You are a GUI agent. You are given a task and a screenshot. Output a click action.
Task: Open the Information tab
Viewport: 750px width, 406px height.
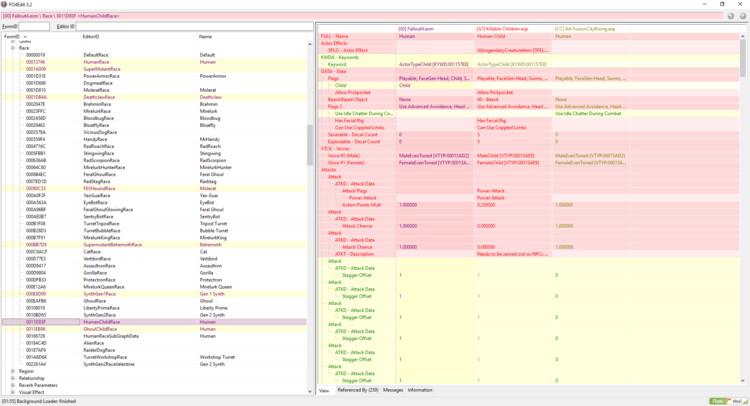click(x=420, y=390)
